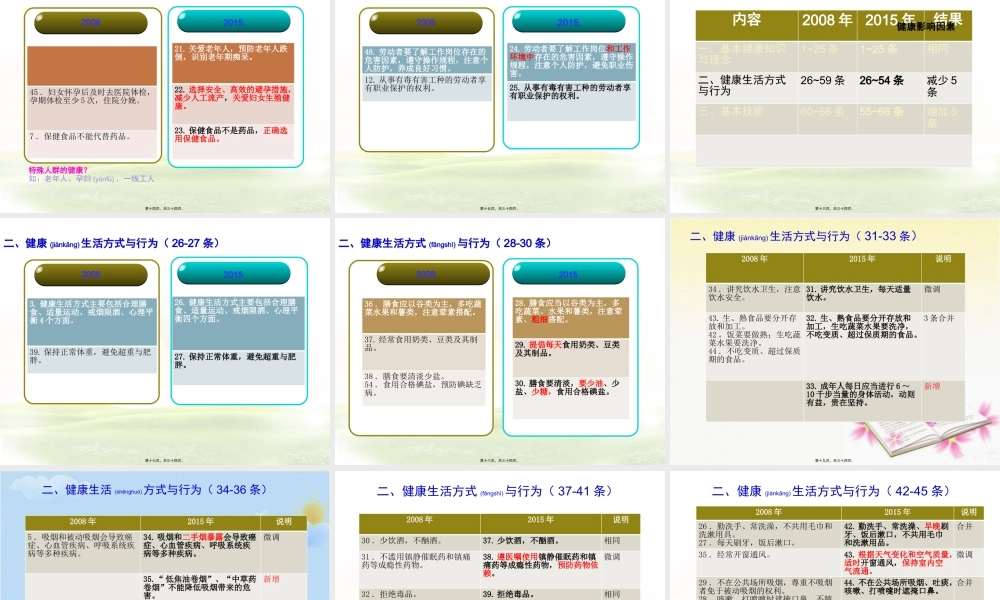
Task: Open the slide titled 健康生活方式（37-41条）
Action: [500, 540]
